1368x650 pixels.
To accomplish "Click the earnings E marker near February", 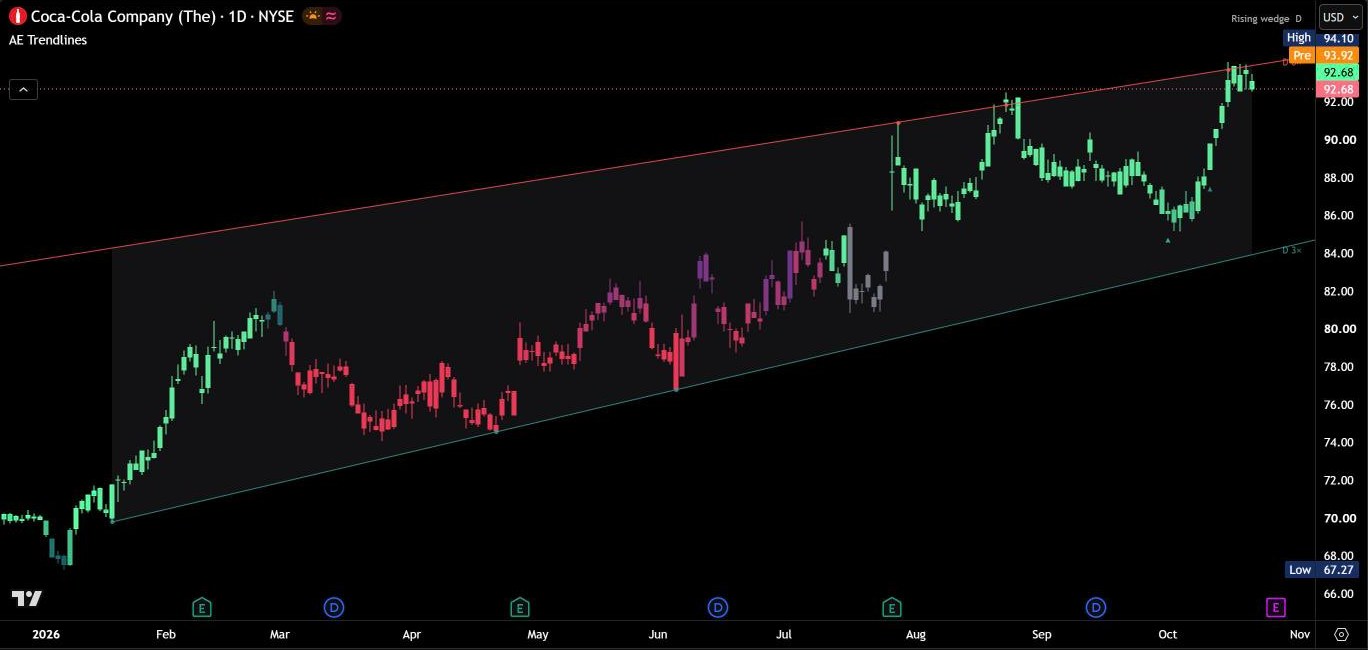I will tap(202, 607).
